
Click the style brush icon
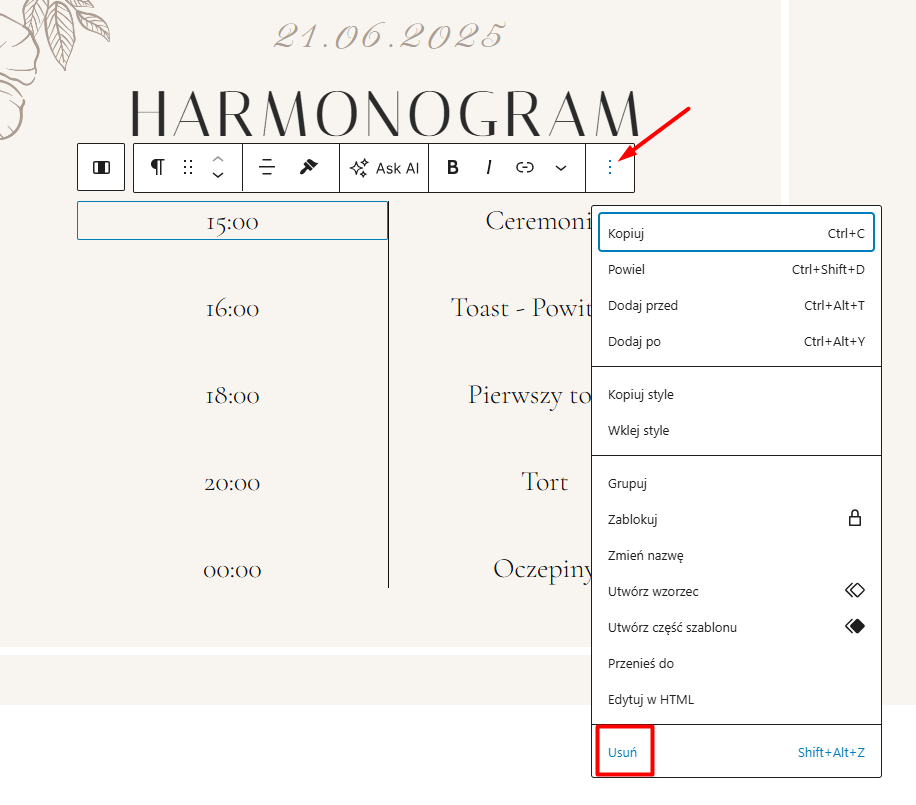pos(309,167)
